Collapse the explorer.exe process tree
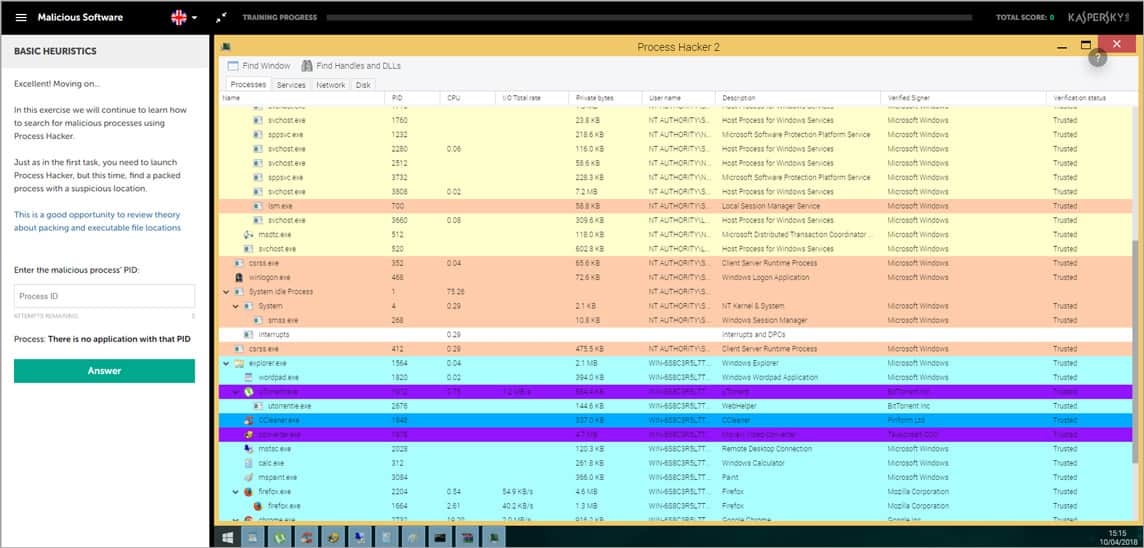The width and height of the screenshot is (1144, 548). pyautogui.click(x=226, y=364)
